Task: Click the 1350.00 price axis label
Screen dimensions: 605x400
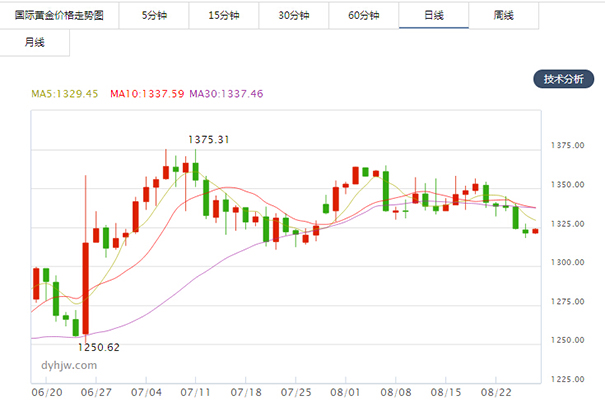Action: [x=567, y=185]
